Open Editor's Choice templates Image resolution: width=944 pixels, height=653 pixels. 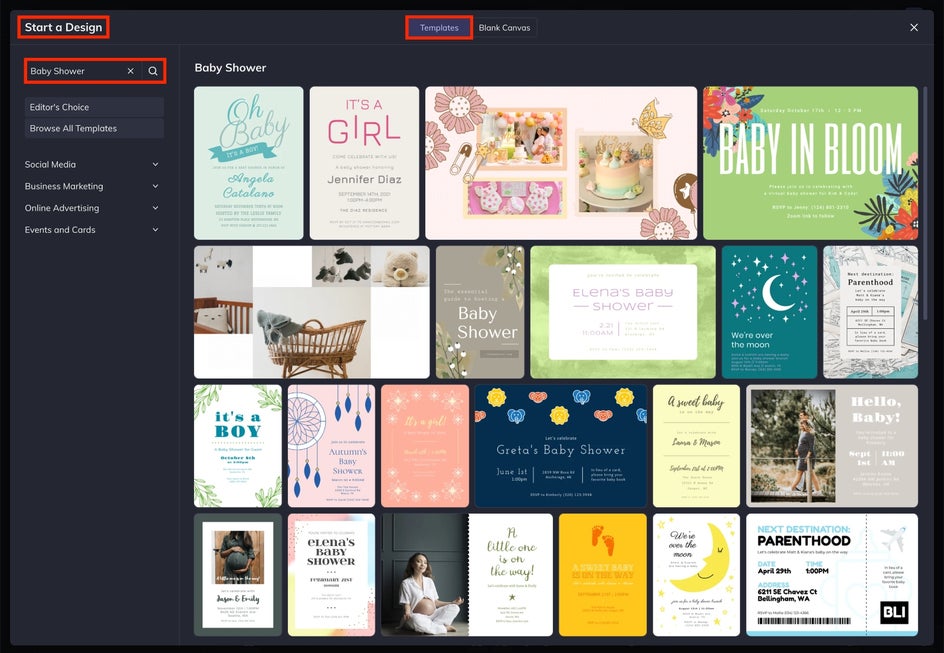pos(94,107)
